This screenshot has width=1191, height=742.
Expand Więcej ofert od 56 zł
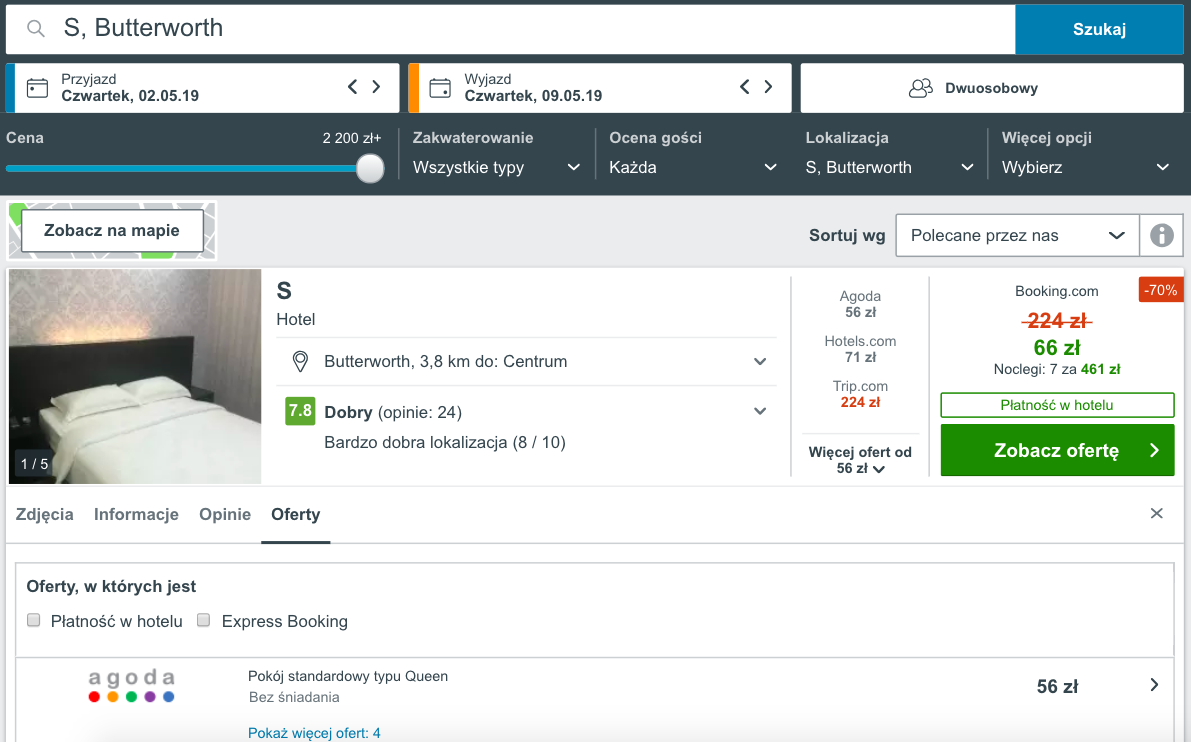coord(860,460)
